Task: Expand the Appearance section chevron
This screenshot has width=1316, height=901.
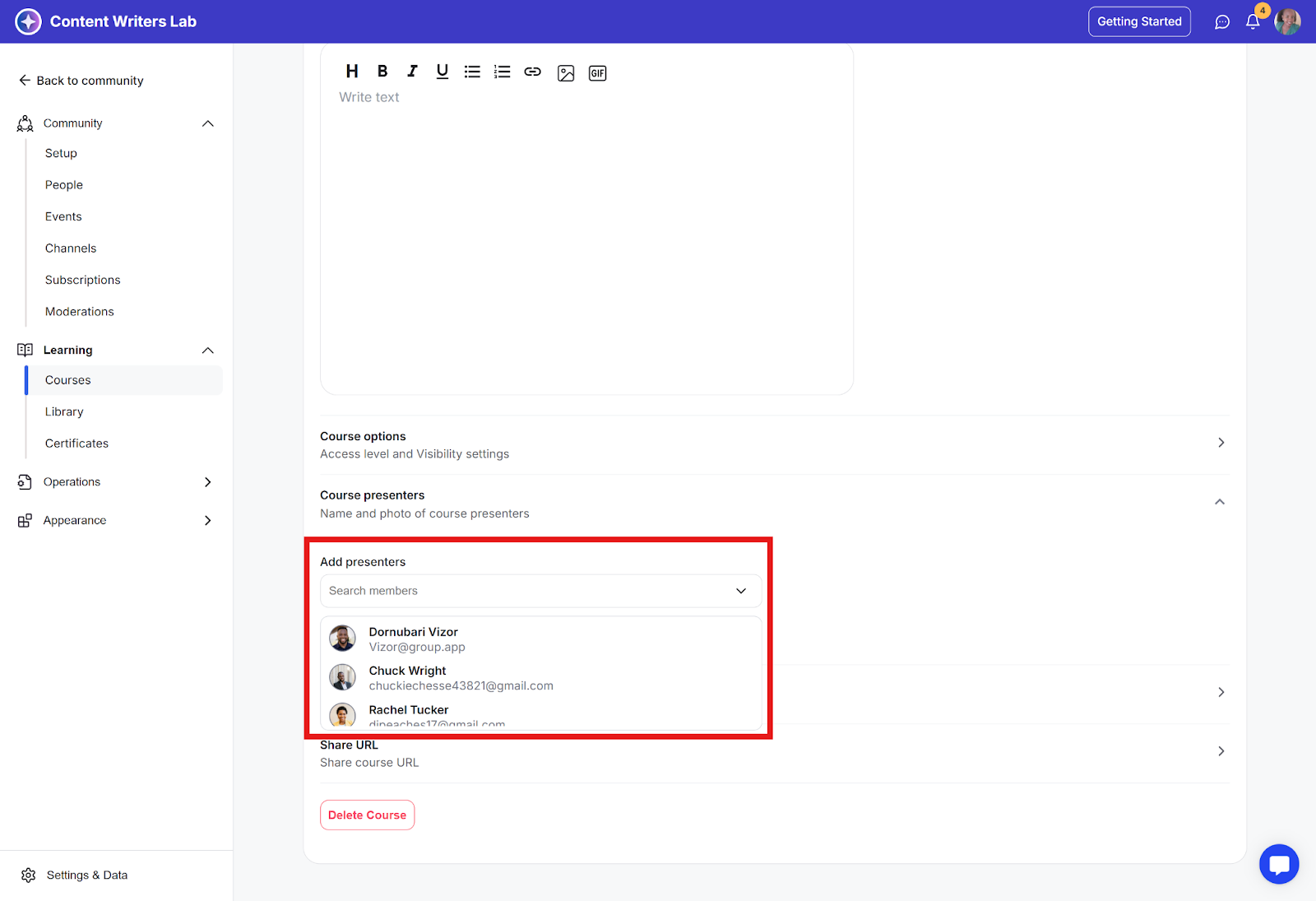Action: coord(208,521)
